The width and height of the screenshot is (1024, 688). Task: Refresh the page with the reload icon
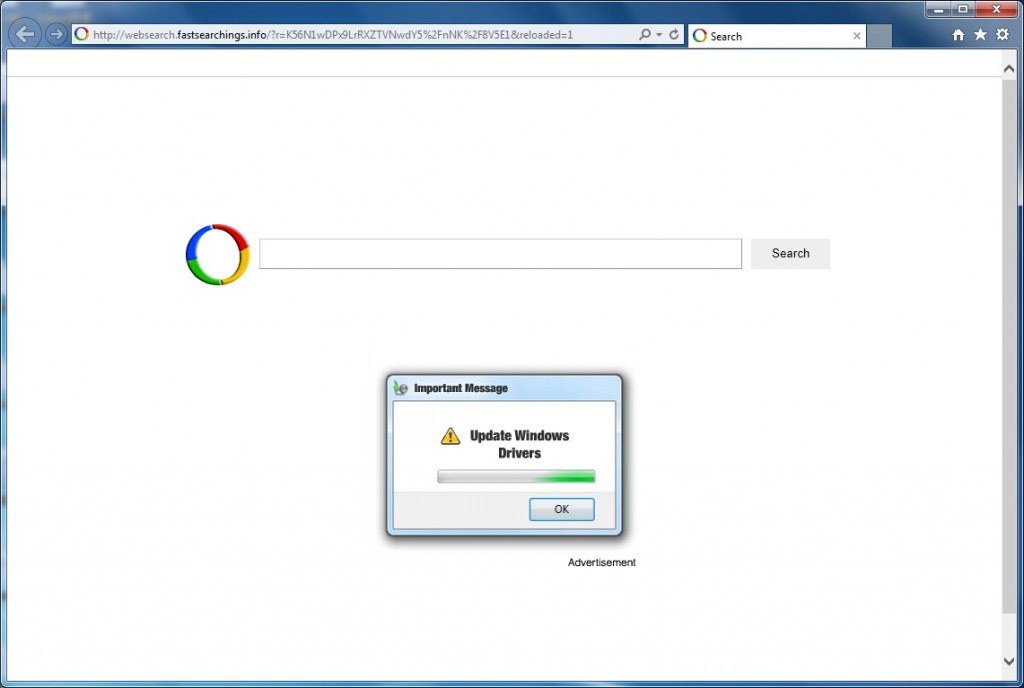pos(674,34)
